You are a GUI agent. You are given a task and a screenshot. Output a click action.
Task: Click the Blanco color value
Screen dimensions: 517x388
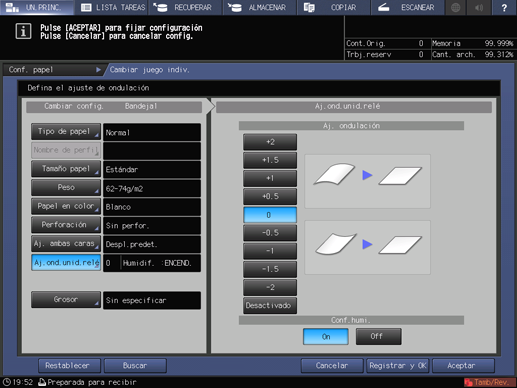click(152, 207)
